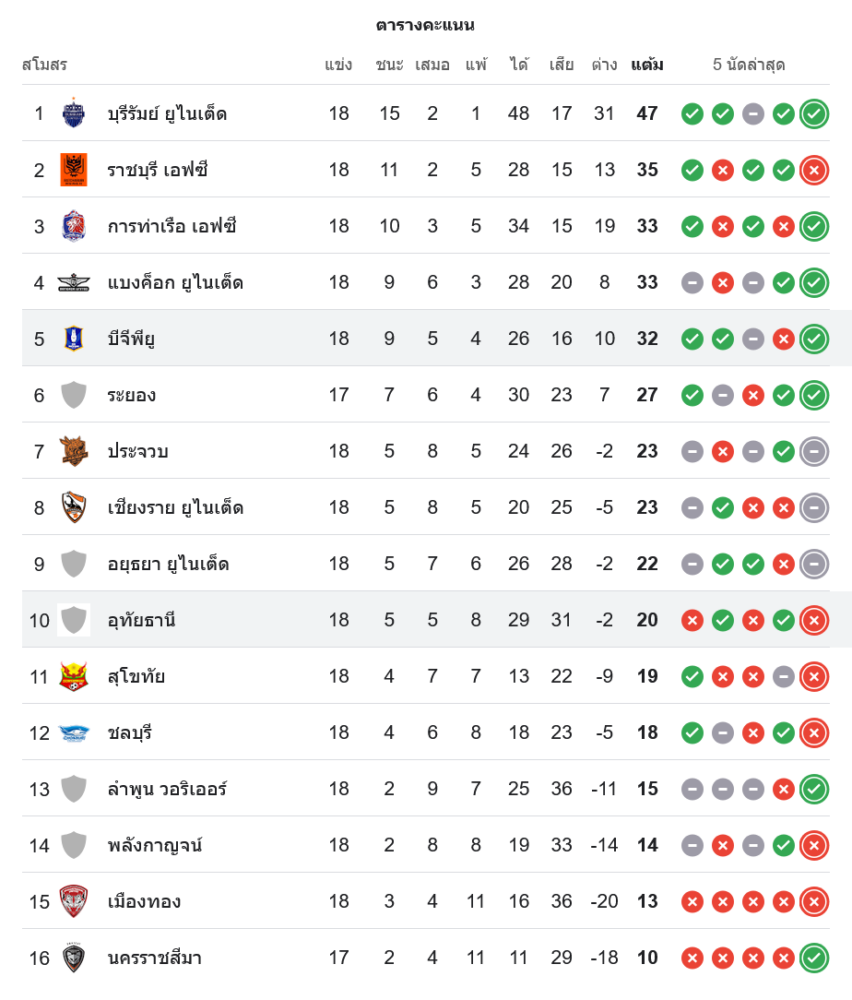852x1000 pixels.
Task: Open the ระยอง team link
Action: pyautogui.click(x=132, y=395)
